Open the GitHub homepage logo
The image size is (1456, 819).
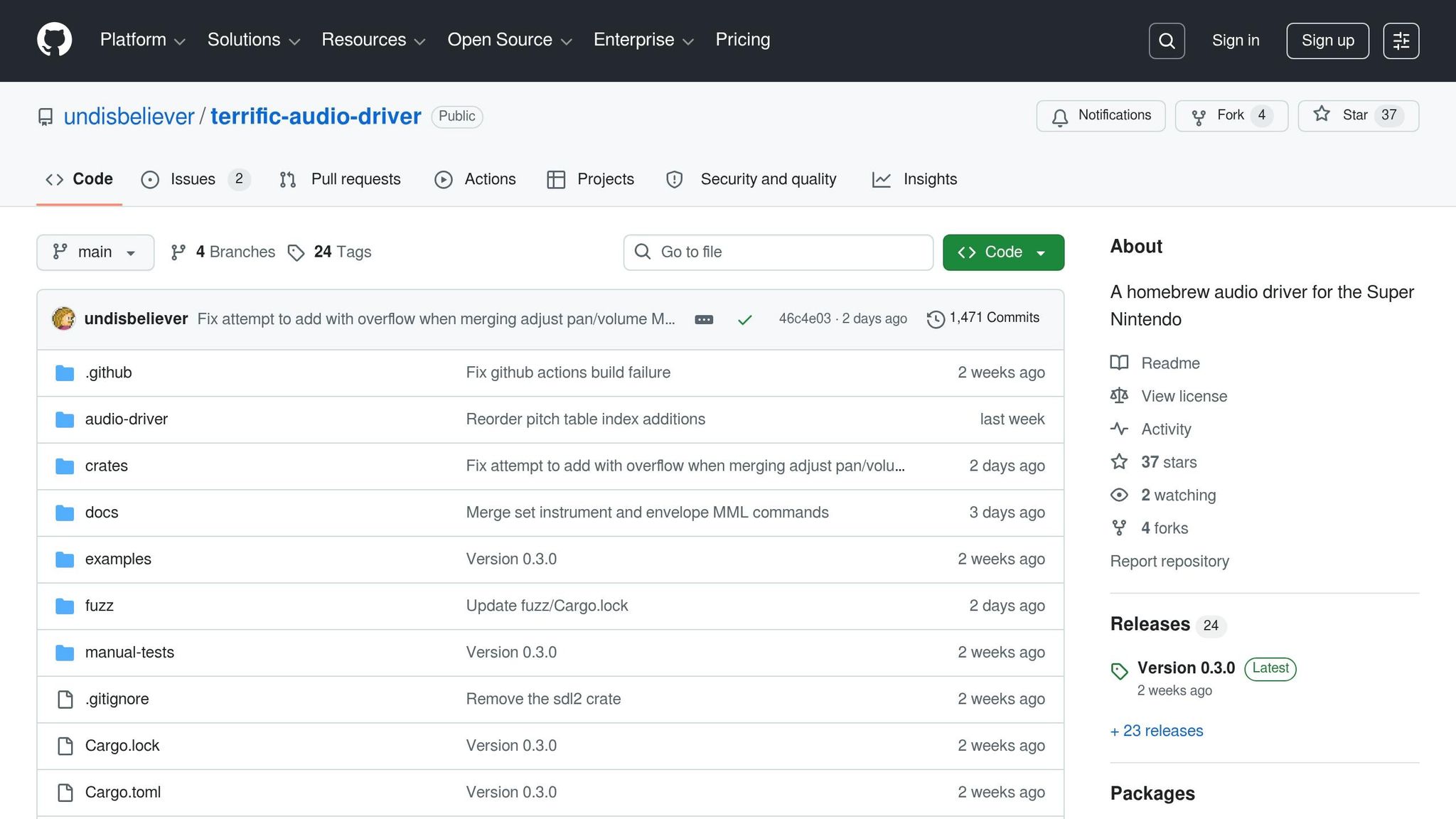pyautogui.click(x=55, y=40)
